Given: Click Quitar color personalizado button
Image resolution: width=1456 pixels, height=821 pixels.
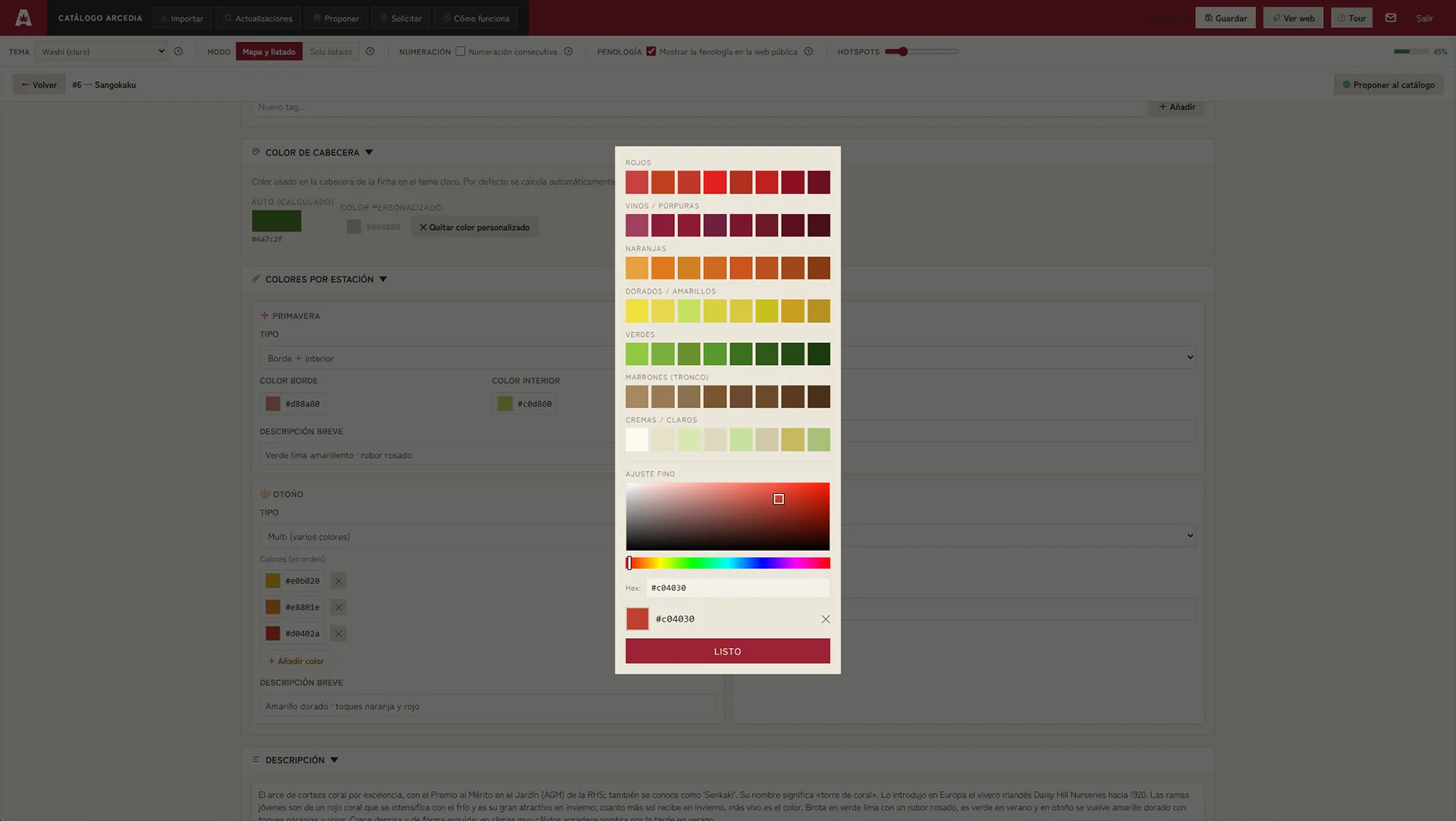Looking at the screenshot, I should tap(475, 227).
